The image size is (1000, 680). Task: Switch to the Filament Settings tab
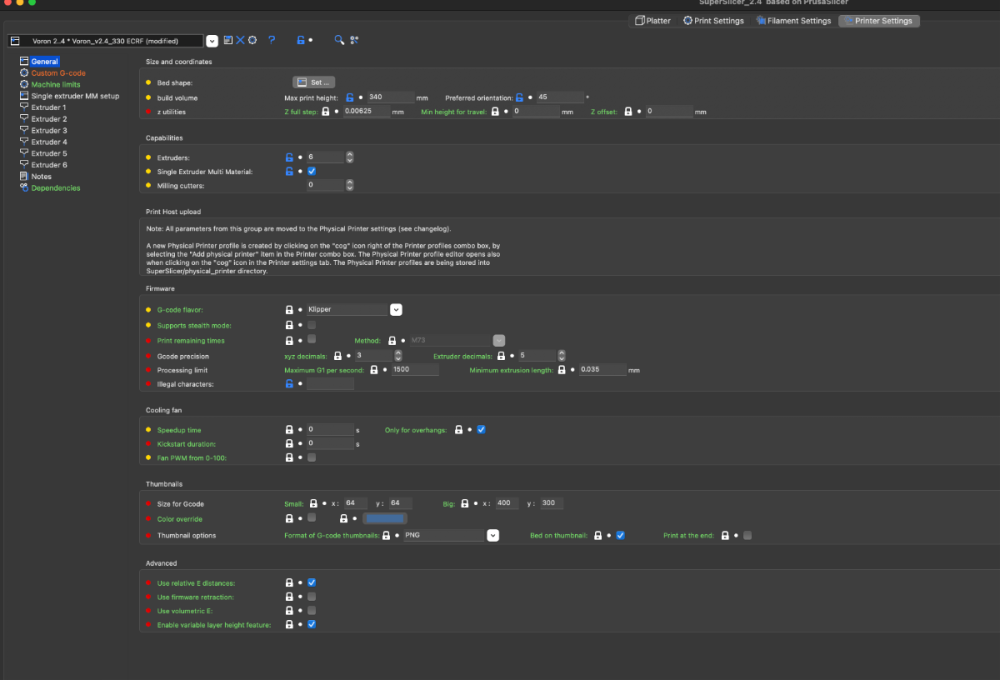coord(794,20)
